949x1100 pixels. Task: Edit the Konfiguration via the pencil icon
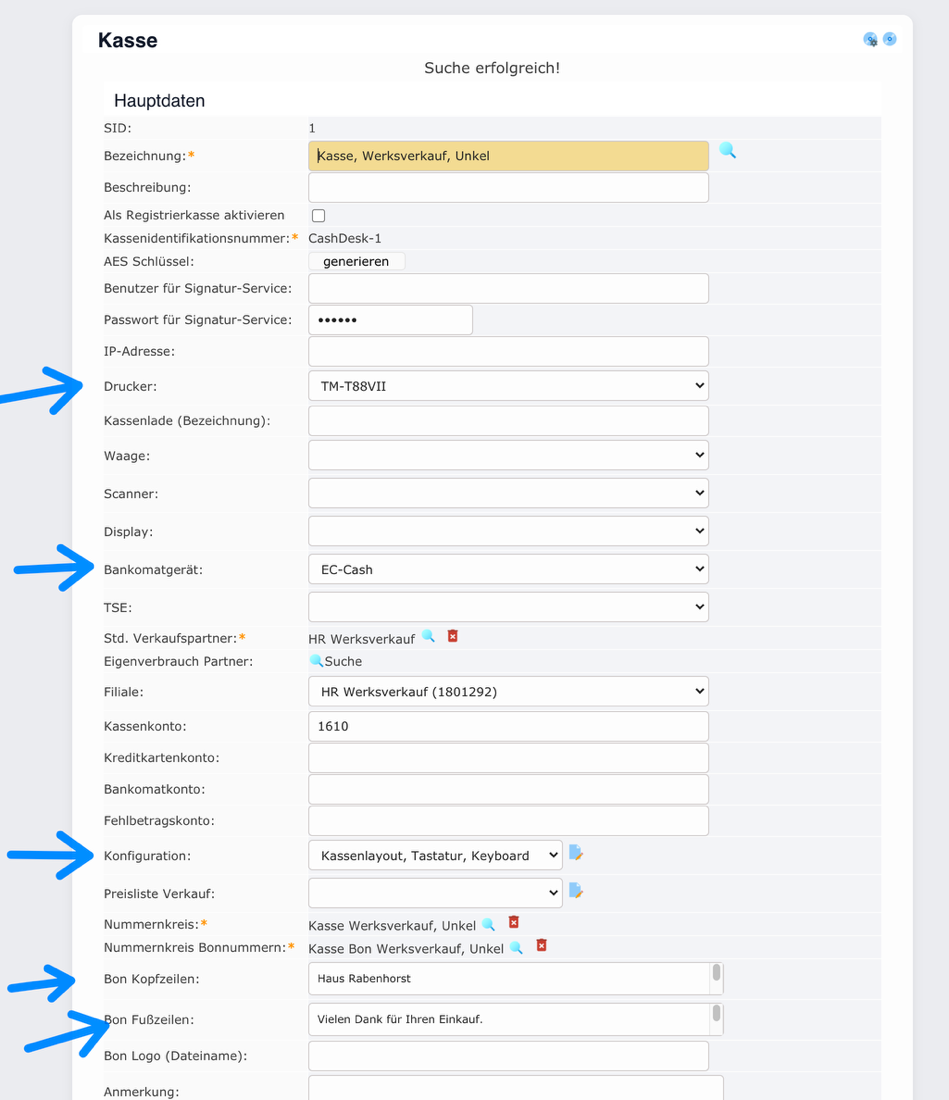pyautogui.click(x=577, y=855)
